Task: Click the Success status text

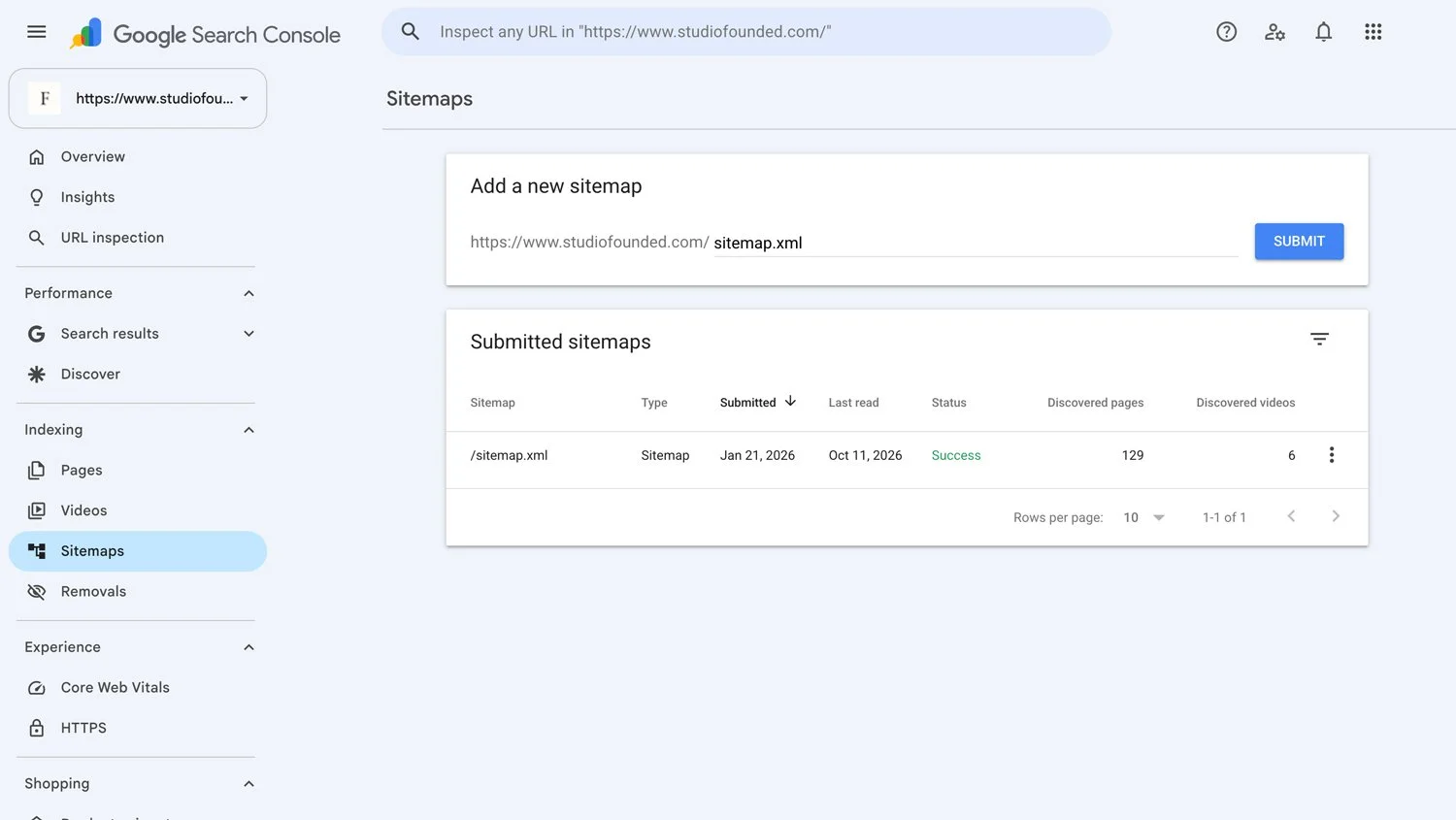Action: tap(956, 455)
